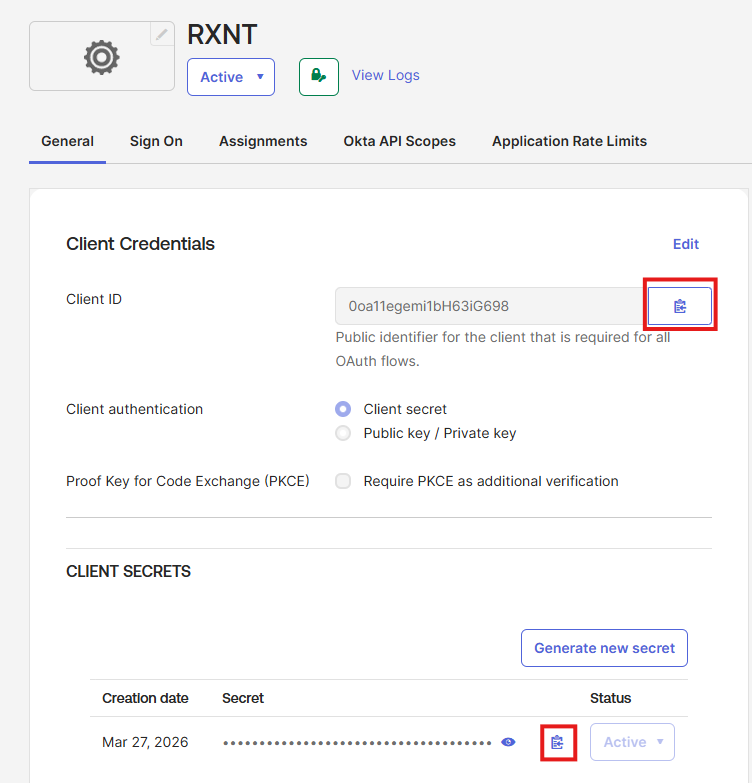
Task: Copy the Client ID to clipboard
Action: coord(680,306)
